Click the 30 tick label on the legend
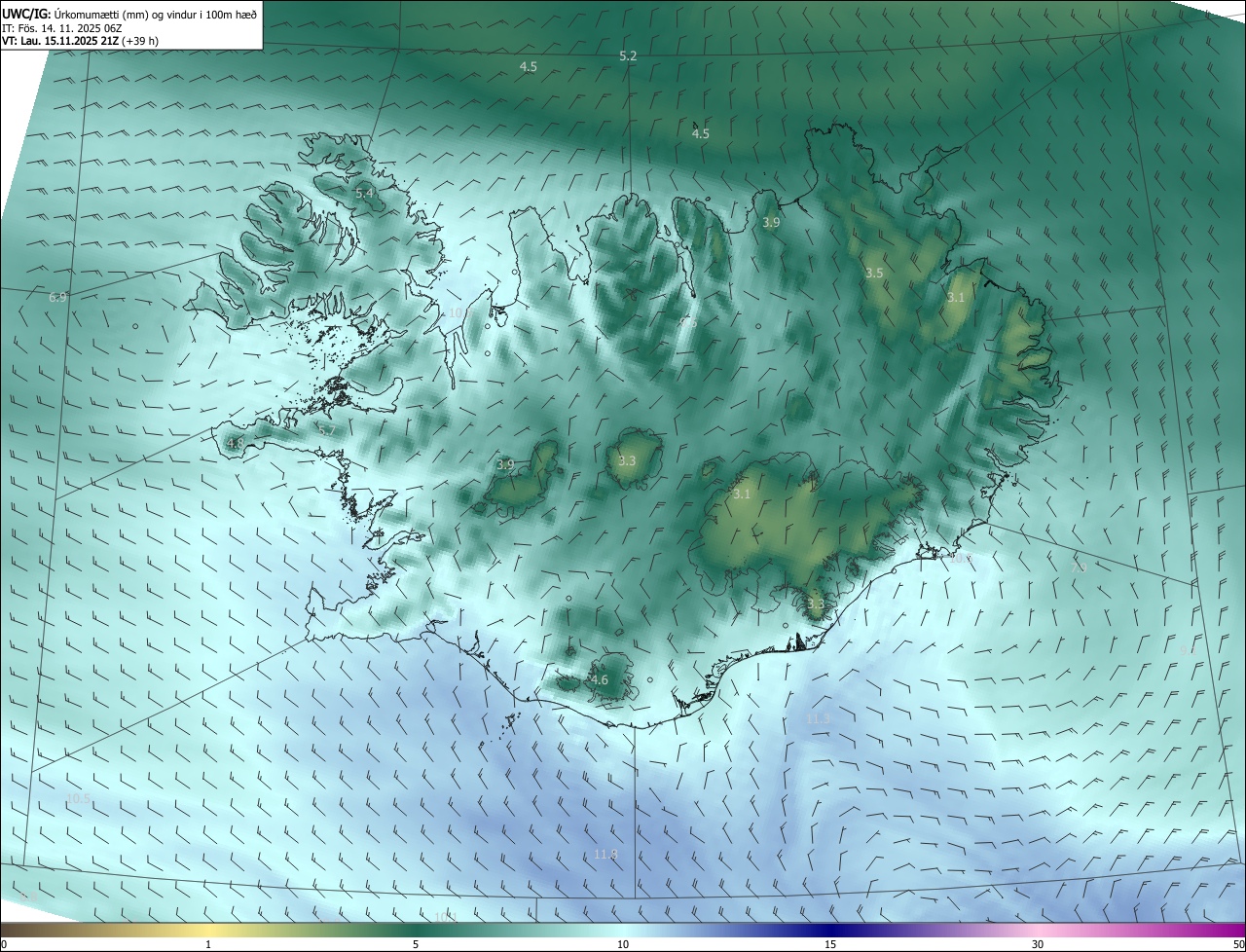 coord(1038,944)
